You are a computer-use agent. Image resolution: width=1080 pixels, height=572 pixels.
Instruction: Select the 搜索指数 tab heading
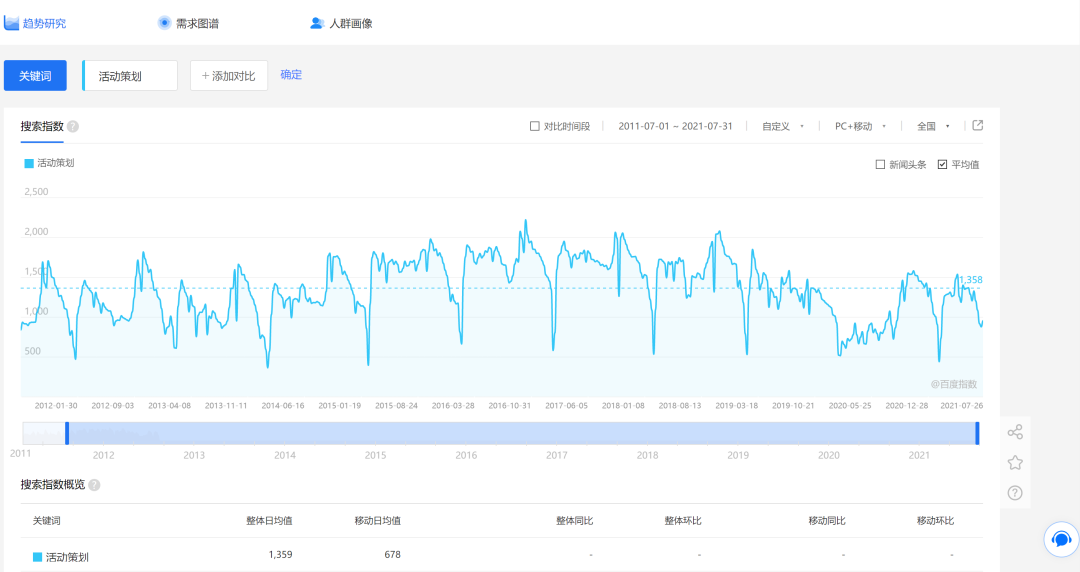click(42, 126)
